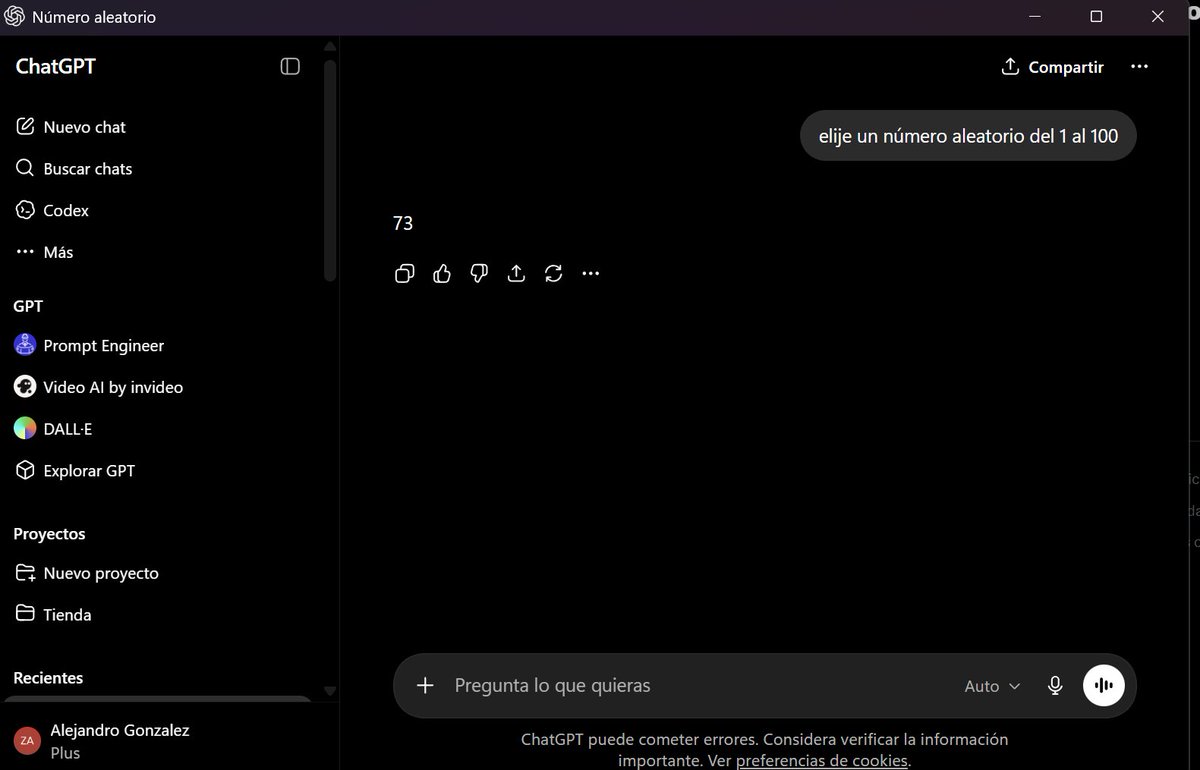Give the response a thumbs up
The height and width of the screenshot is (770, 1200).
442,273
